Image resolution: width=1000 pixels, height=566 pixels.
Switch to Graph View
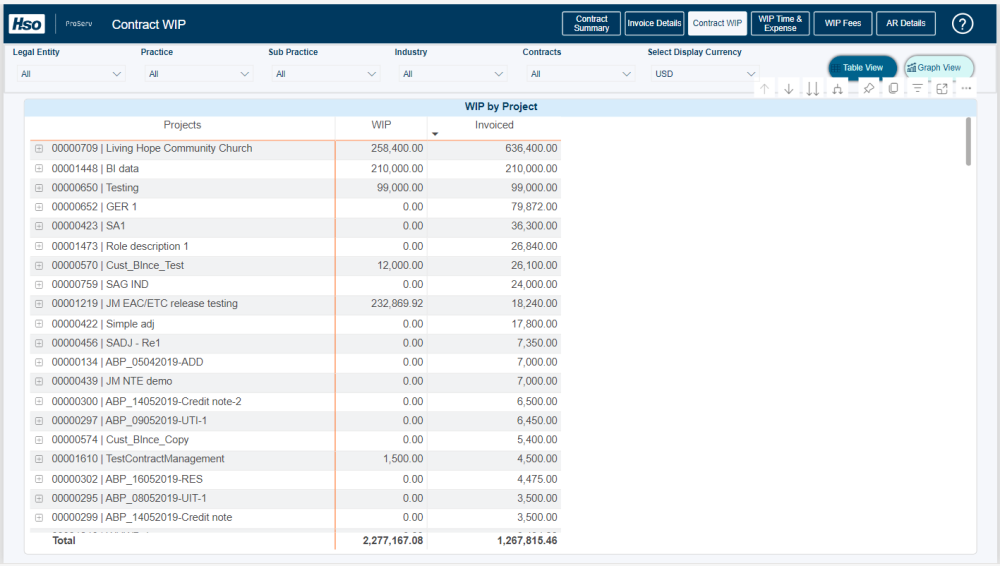pos(939,68)
